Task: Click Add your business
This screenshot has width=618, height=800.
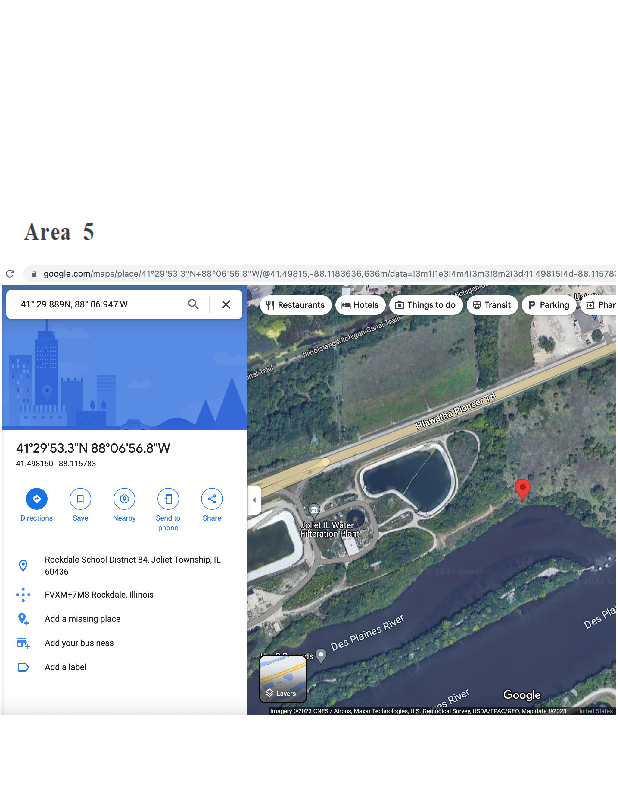Action: tap(79, 643)
